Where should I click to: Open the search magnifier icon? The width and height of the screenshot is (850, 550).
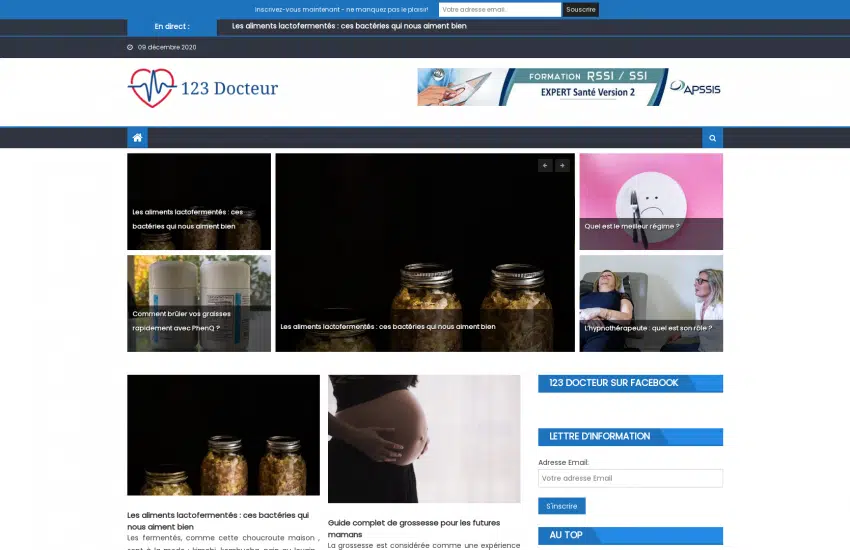pos(712,138)
